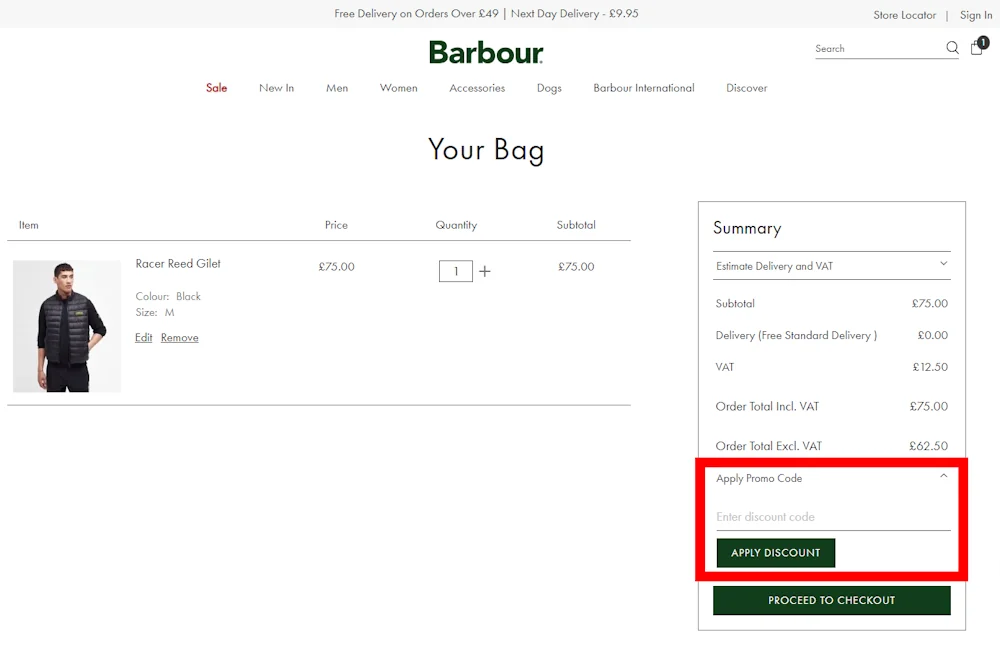This screenshot has width=1000, height=645.
Task: Open the New In menu
Action: 276,88
